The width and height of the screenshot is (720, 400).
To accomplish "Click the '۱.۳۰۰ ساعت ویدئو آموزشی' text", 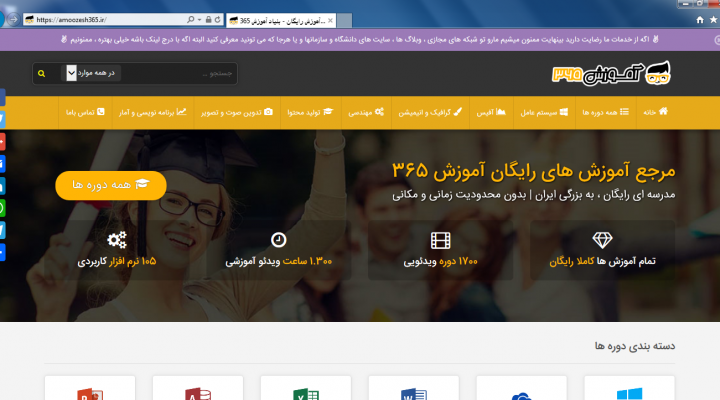I will (x=279, y=261).
